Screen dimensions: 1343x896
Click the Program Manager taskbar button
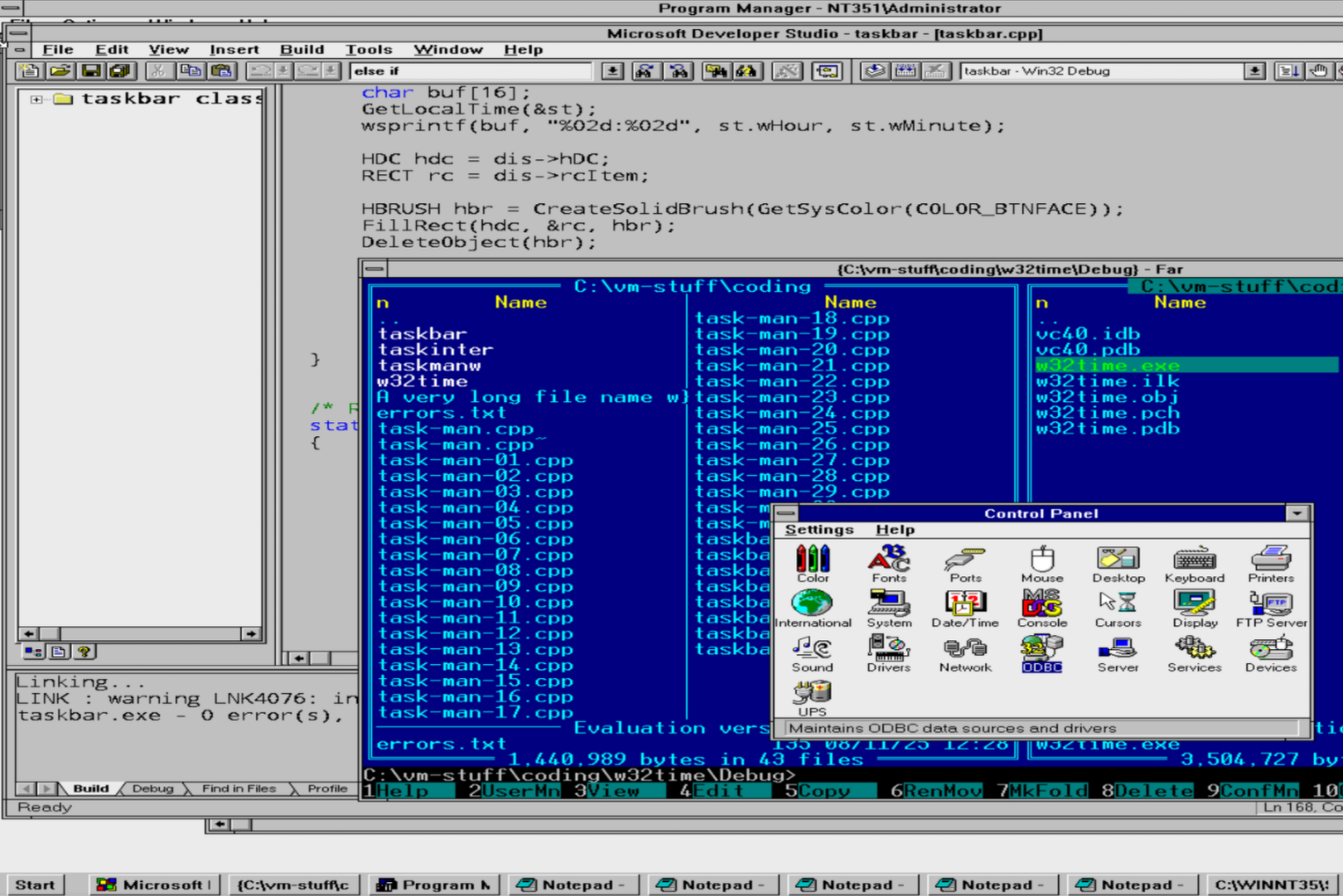point(432,885)
